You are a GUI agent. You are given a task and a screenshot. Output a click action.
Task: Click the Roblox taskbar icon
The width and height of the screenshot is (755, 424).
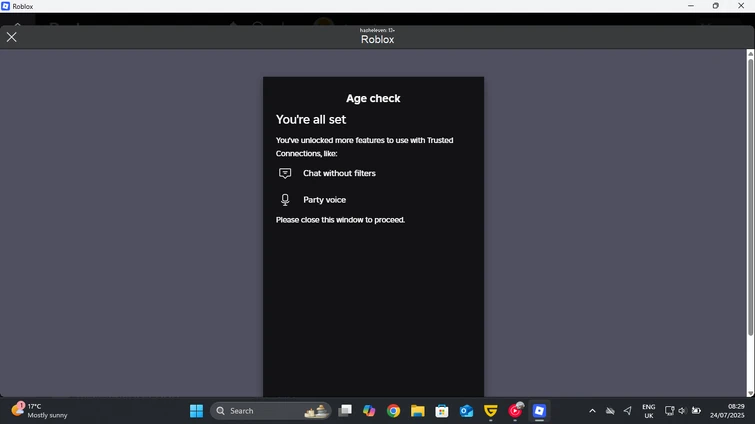point(539,411)
